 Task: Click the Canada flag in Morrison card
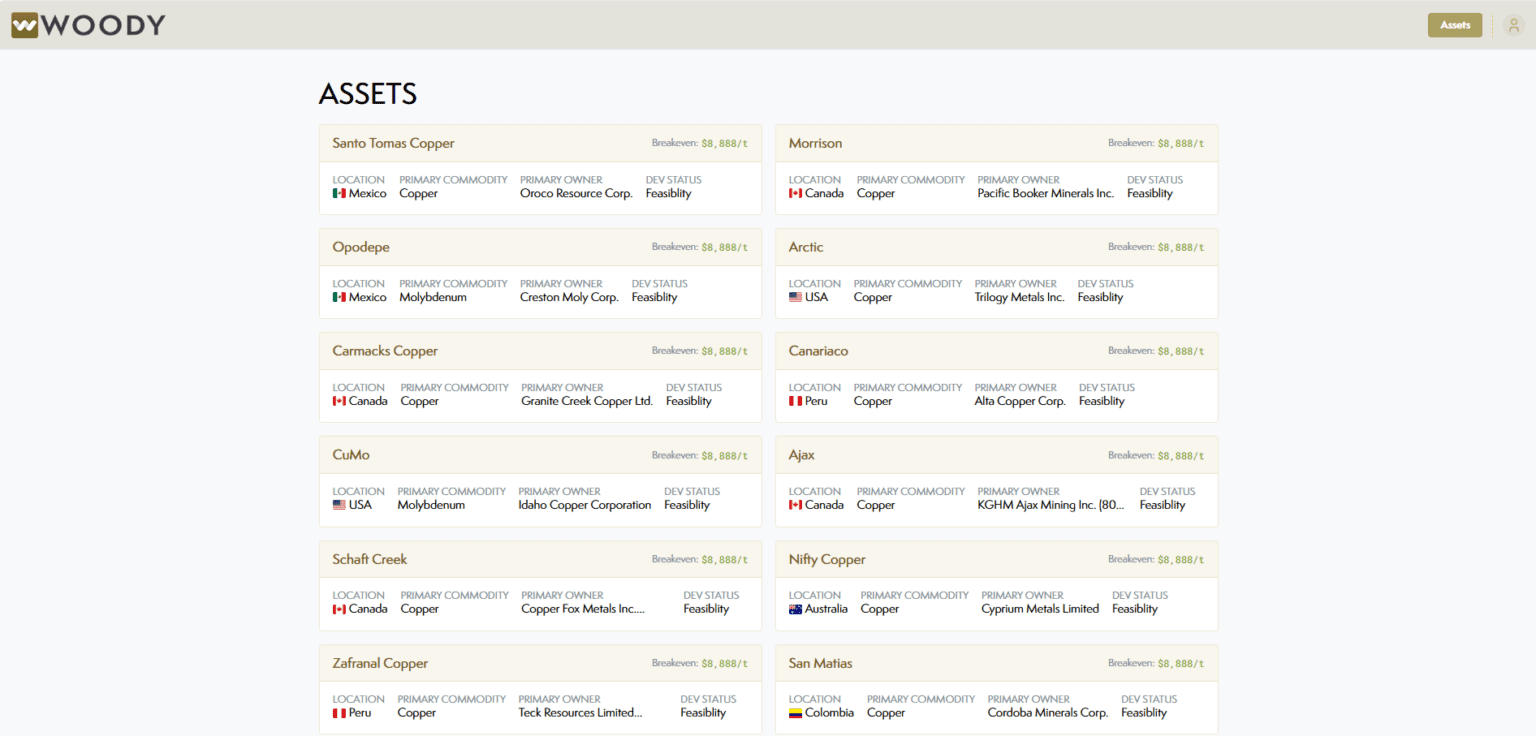click(795, 194)
